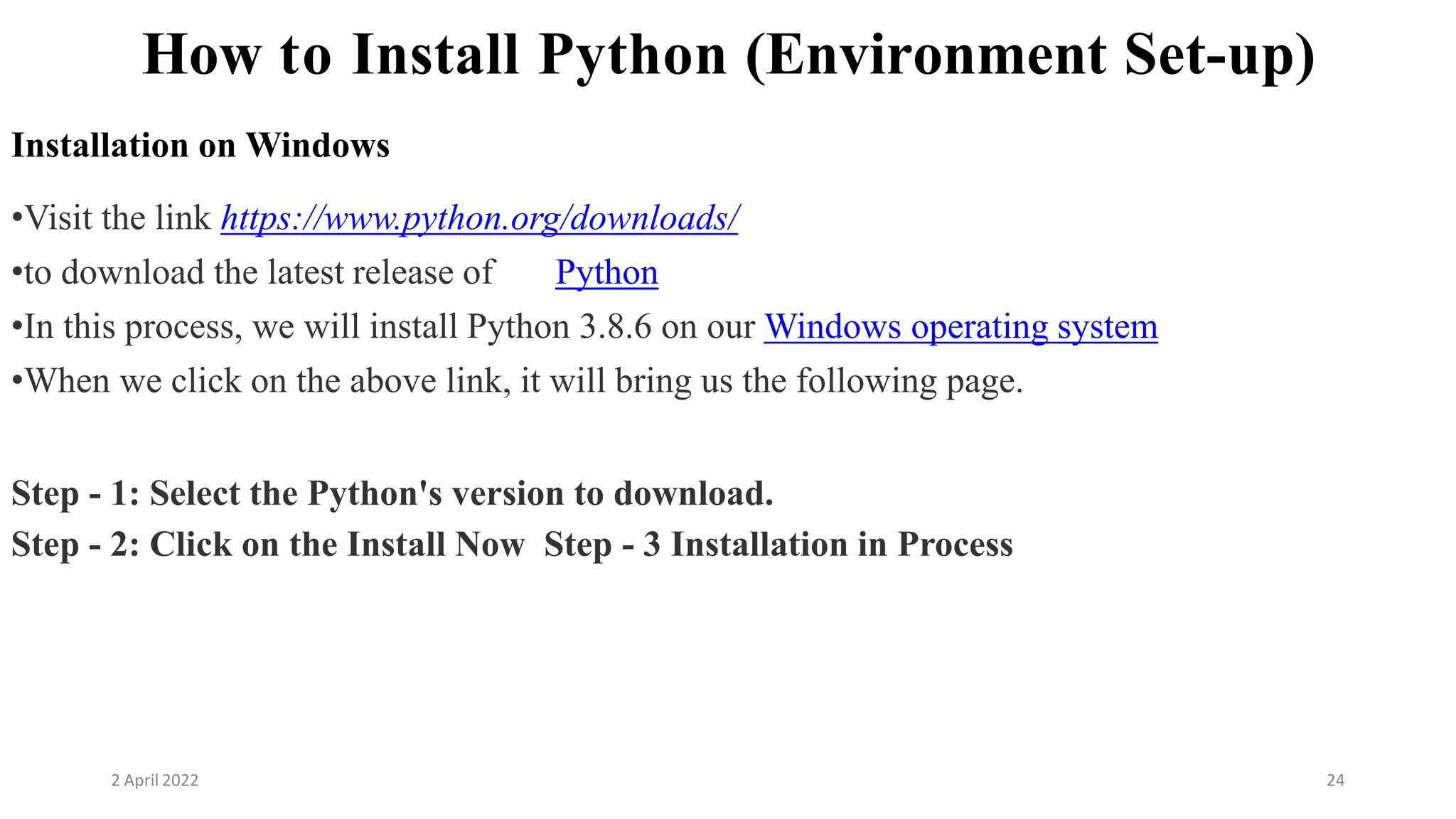
Task: Click the blue Python hyperlink
Action: tap(606, 273)
